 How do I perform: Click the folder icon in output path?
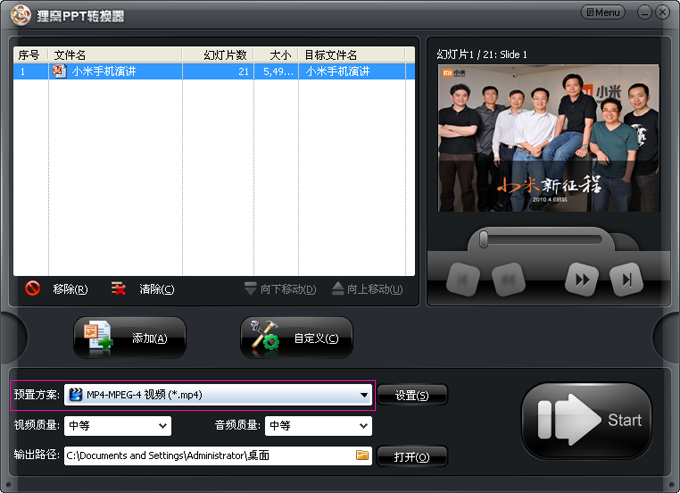[x=362, y=455]
